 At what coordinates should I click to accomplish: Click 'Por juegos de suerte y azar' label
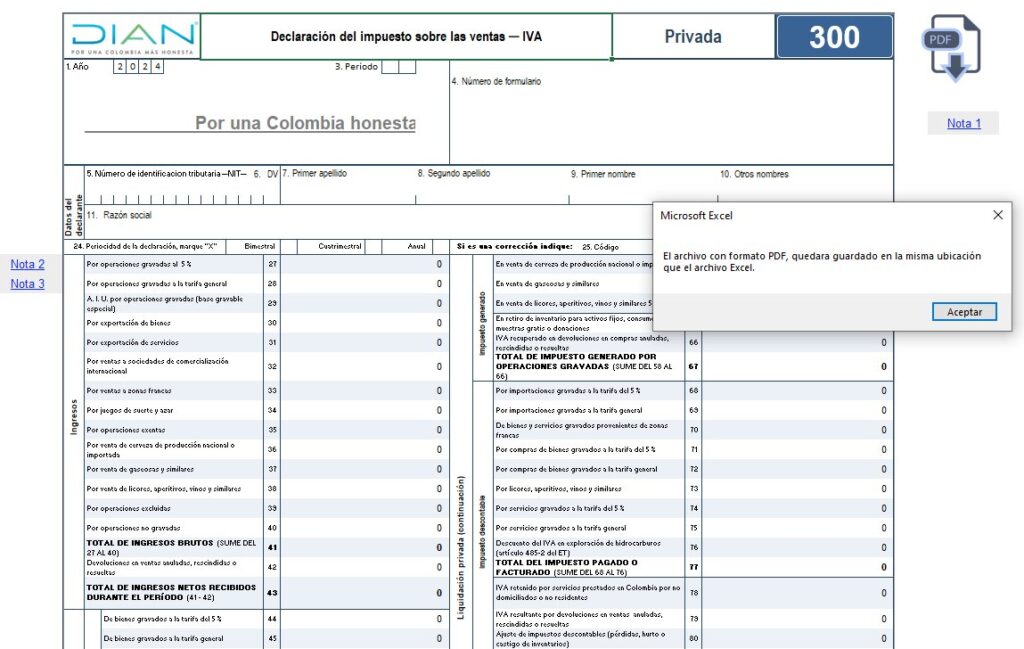tap(129, 410)
